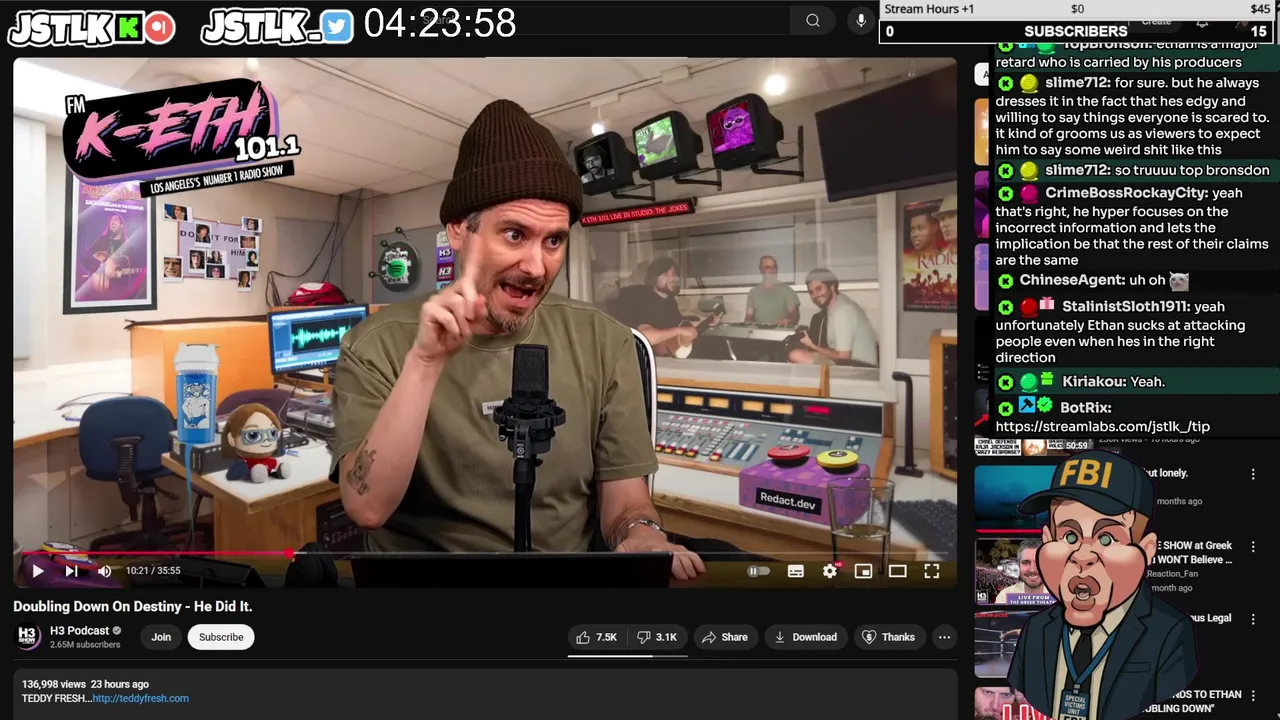
Task: Enable theater mode
Action: click(897, 571)
